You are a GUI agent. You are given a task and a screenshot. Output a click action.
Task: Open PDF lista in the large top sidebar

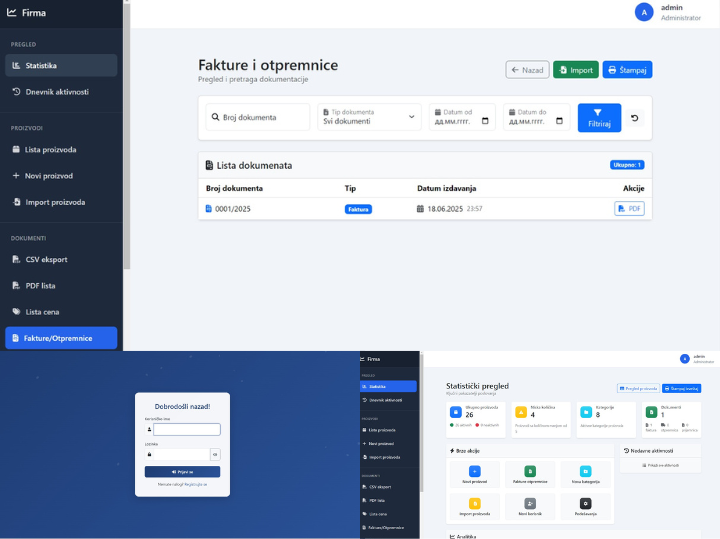[61, 286]
